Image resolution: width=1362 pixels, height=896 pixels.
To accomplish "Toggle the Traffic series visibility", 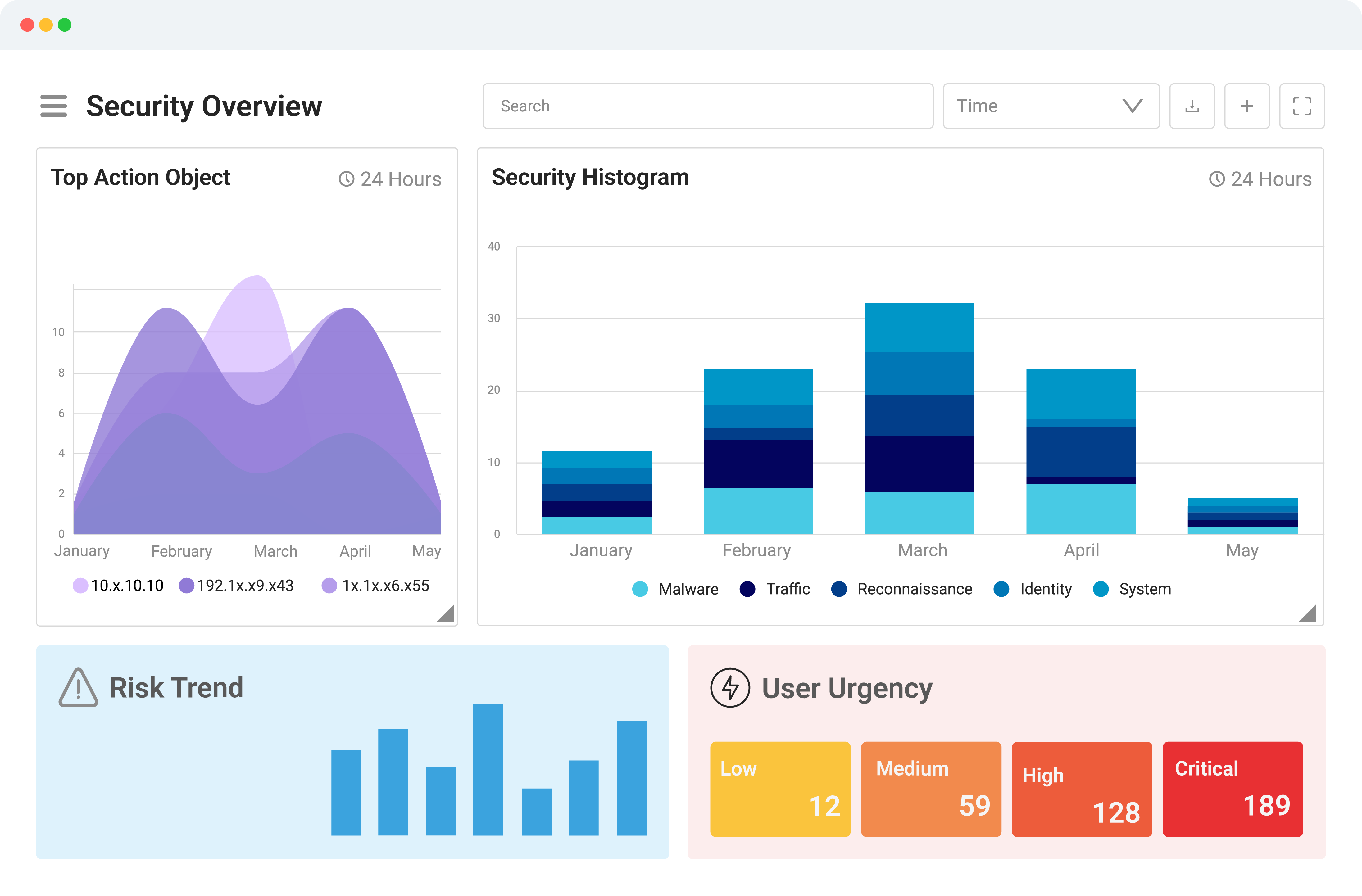I will point(748,589).
